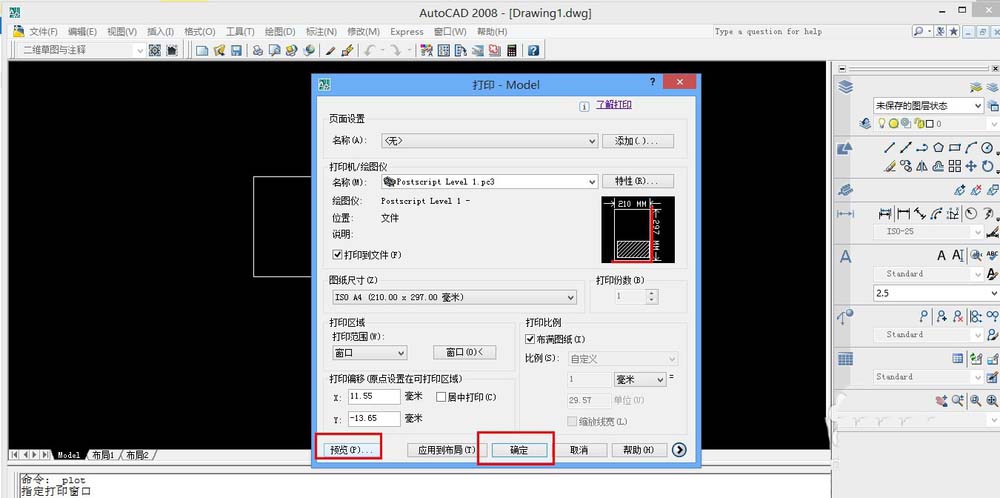Expand more options arrow in plot dialog

point(679,450)
